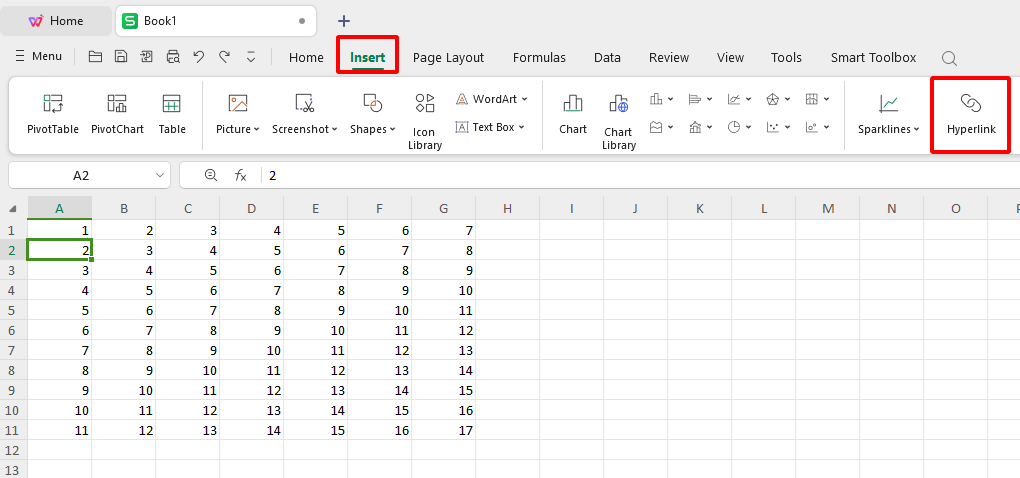Open the Print Preview icon
Screen dimensions: 1020x478
click(x=173, y=57)
